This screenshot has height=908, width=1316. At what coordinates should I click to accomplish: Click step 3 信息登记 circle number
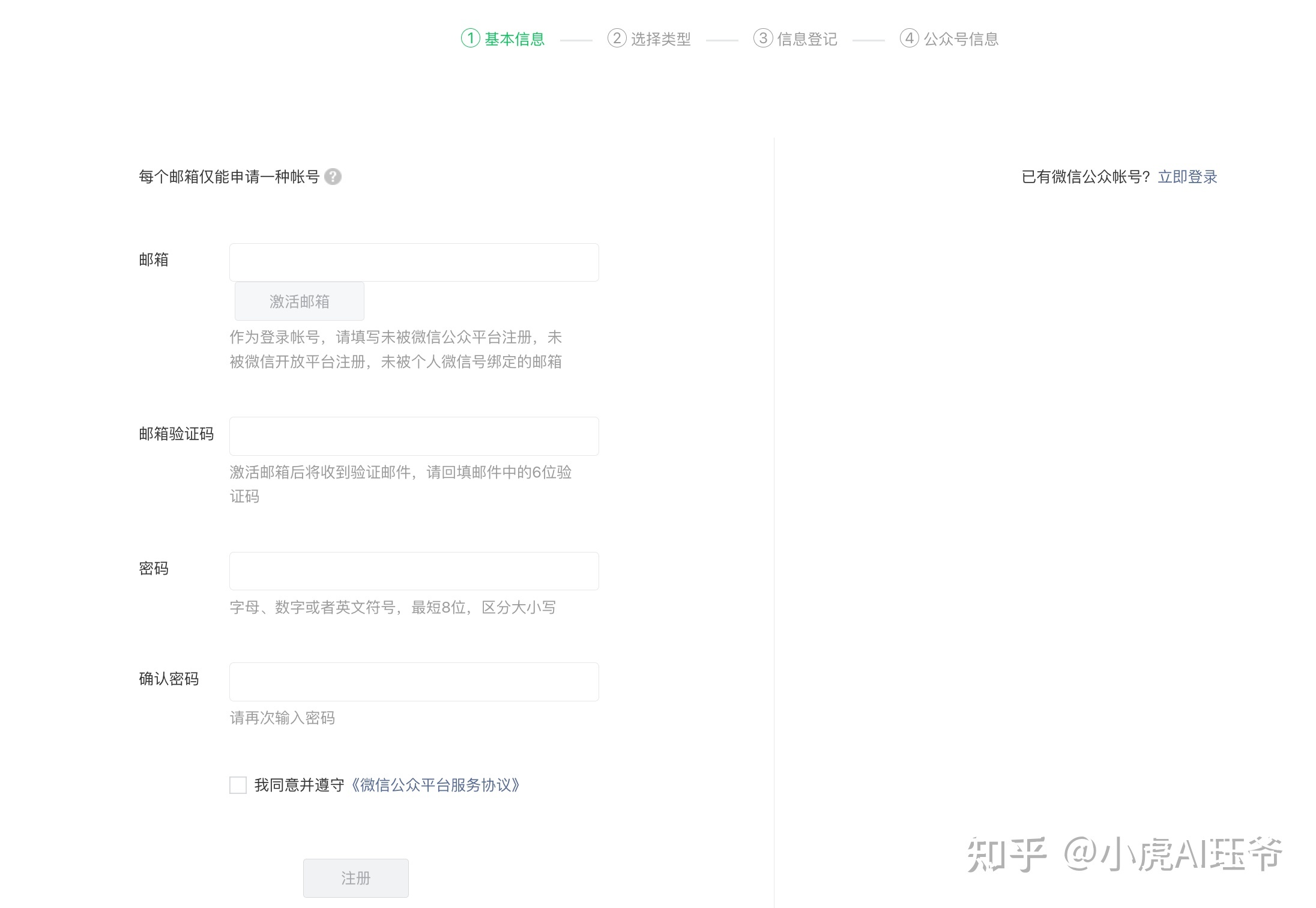pyautogui.click(x=762, y=38)
